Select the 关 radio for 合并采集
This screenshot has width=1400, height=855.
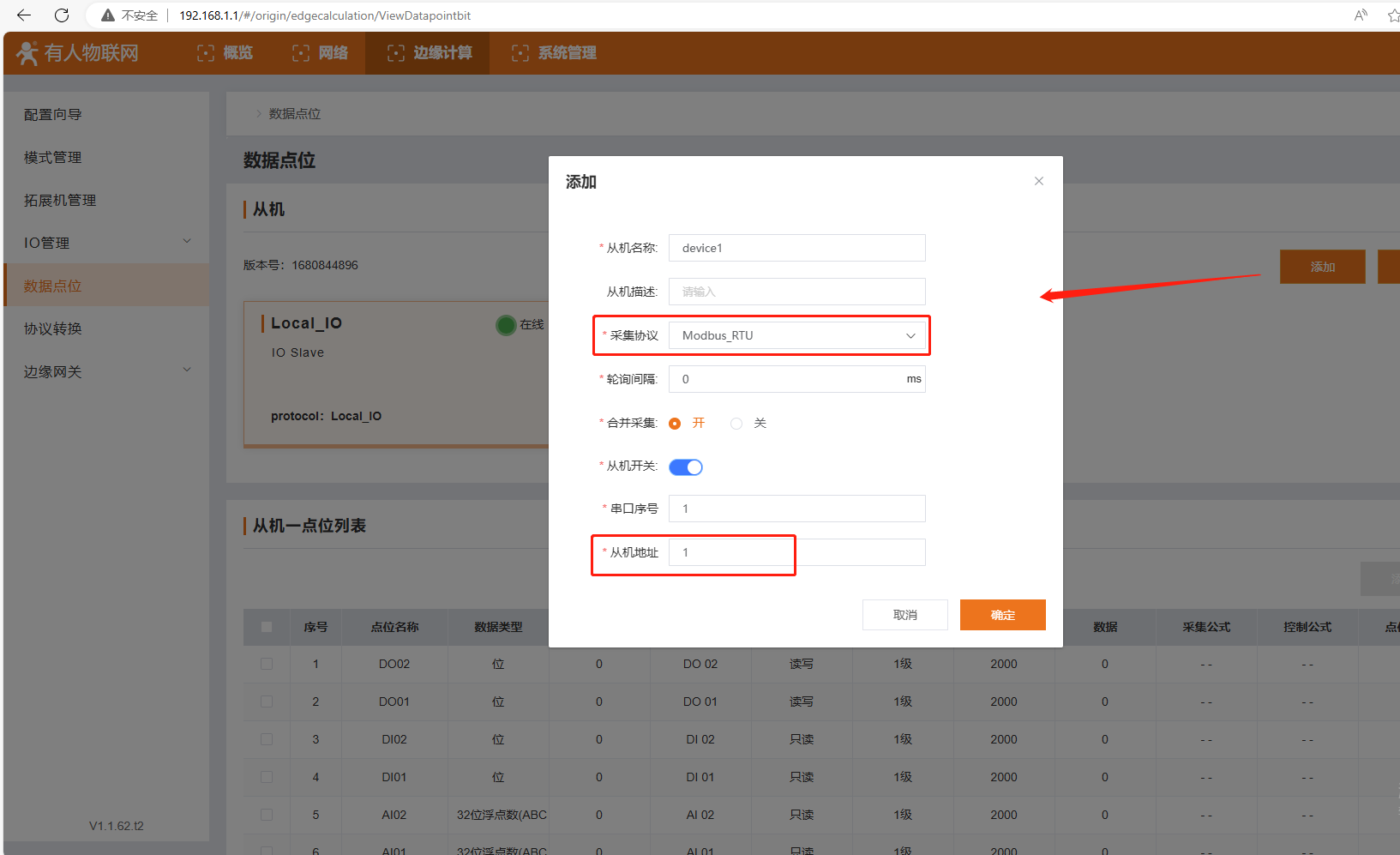[736, 424]
